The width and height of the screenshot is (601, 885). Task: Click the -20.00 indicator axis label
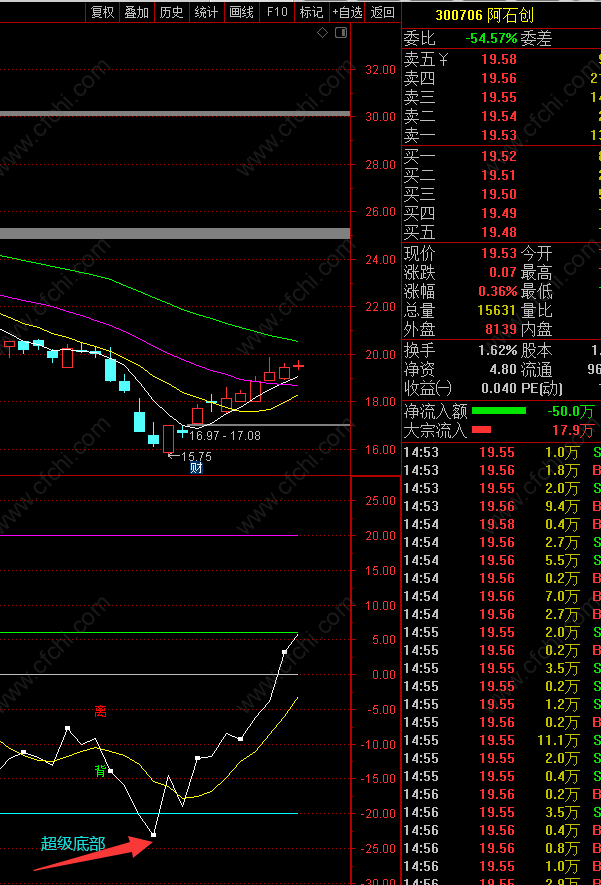click(378, 814)
